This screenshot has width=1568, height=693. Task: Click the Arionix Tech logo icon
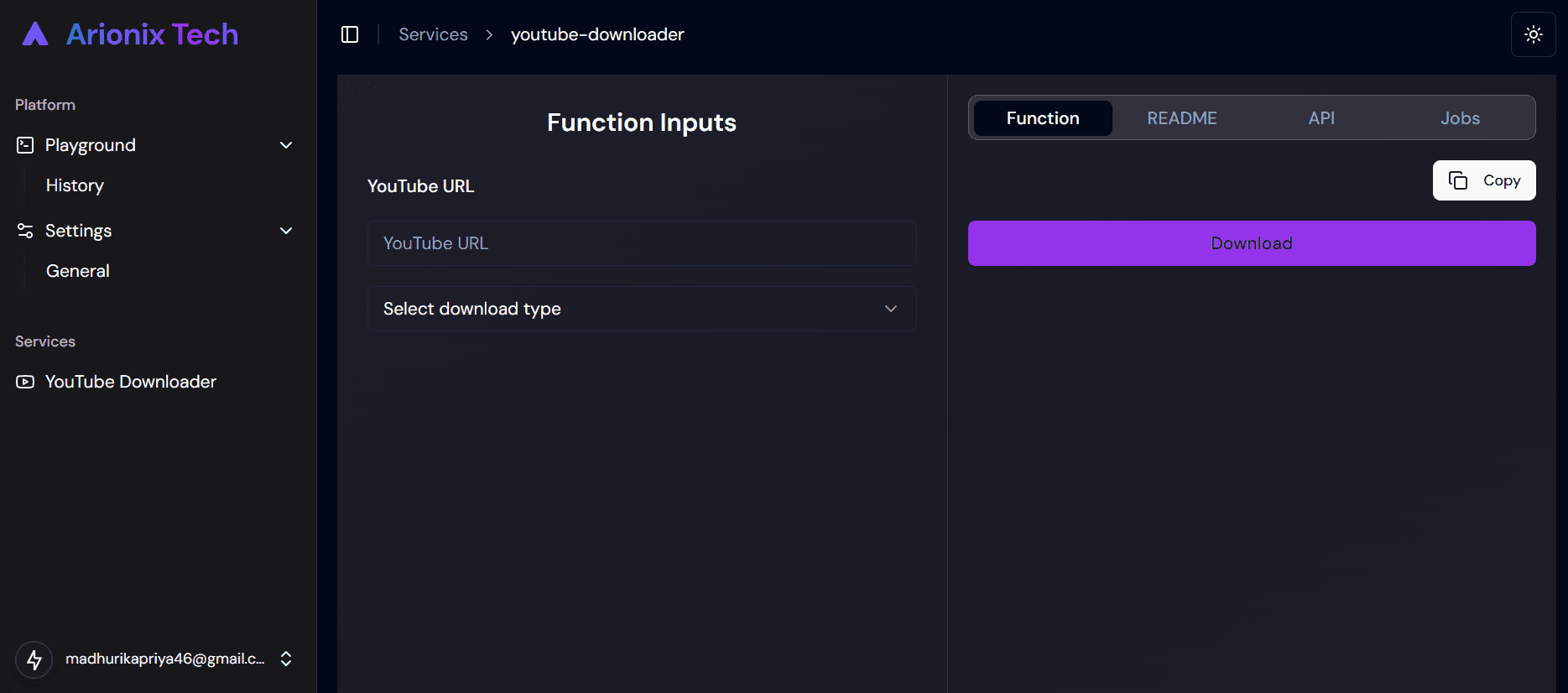[x=34, y=34]
